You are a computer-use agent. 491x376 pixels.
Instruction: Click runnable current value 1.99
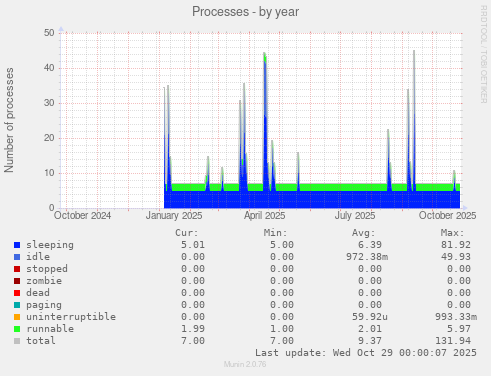coord(193,329)
